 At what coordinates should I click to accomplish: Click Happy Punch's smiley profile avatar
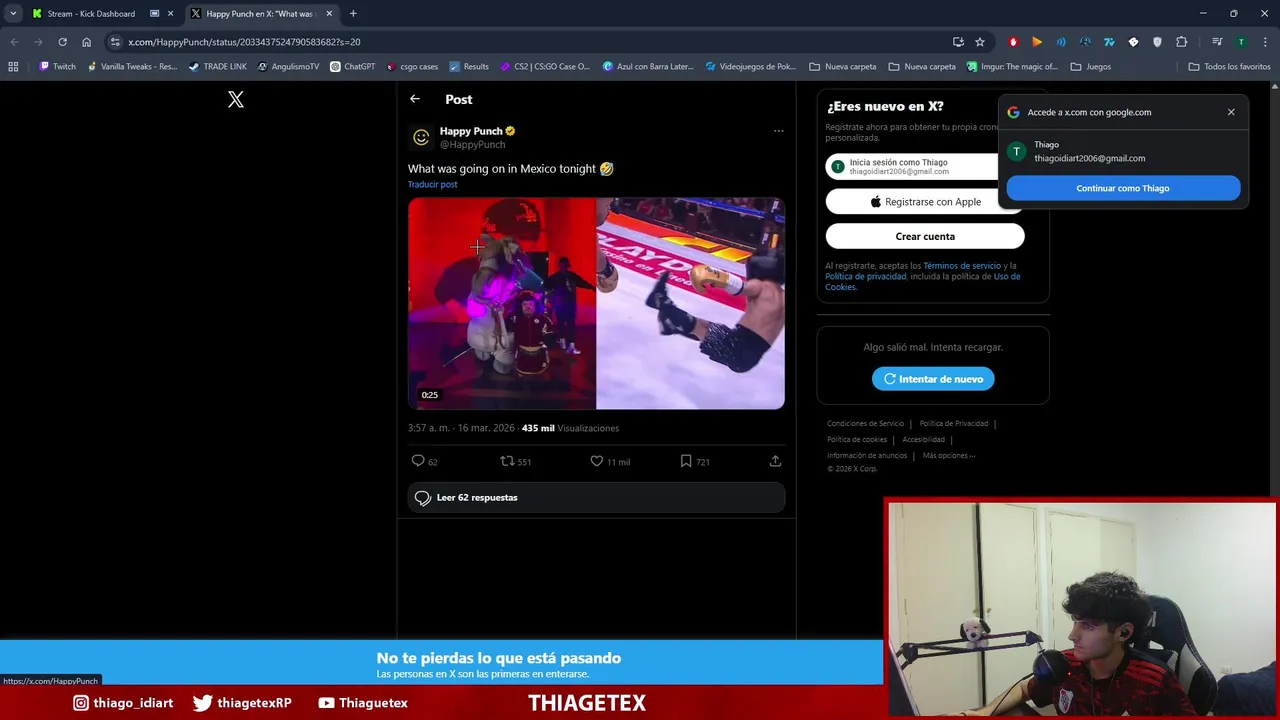tap(421, 137)
